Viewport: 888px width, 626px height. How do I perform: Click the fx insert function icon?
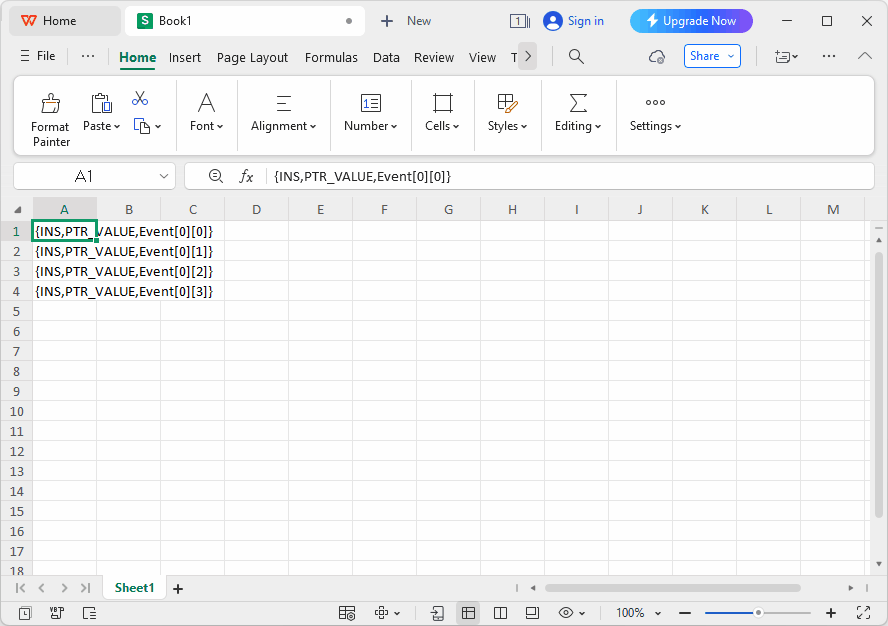pos(246,176)
